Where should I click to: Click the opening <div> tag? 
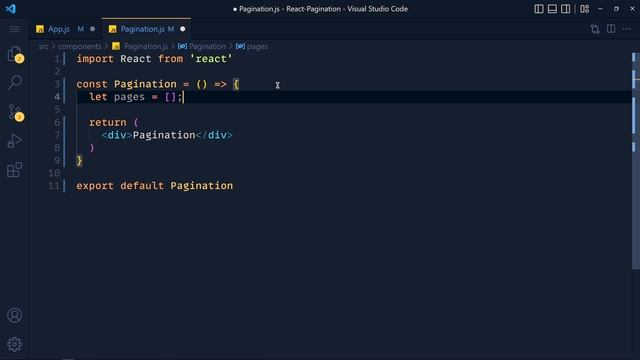(x=117, y=135)
